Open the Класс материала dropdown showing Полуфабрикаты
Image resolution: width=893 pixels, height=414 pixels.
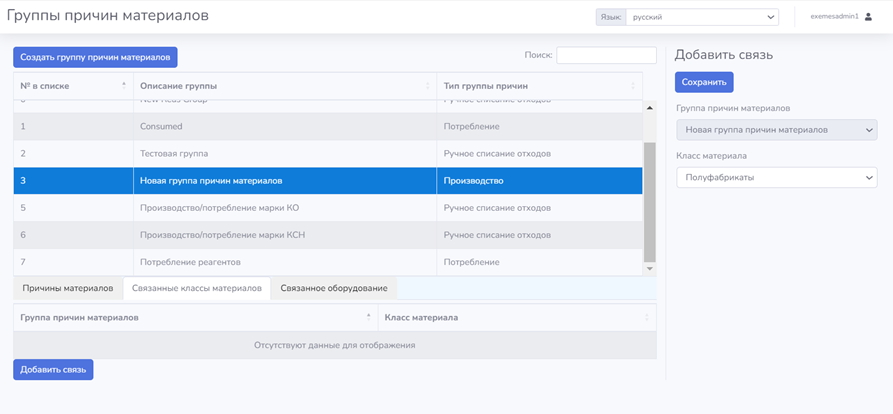[776, 177]
